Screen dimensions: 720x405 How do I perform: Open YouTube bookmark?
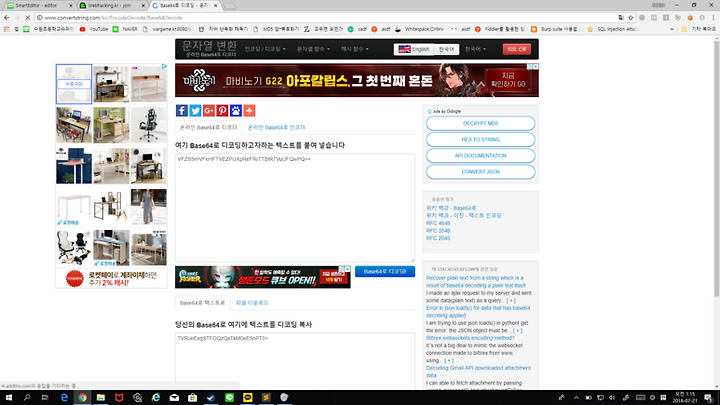tap(94, 29)
